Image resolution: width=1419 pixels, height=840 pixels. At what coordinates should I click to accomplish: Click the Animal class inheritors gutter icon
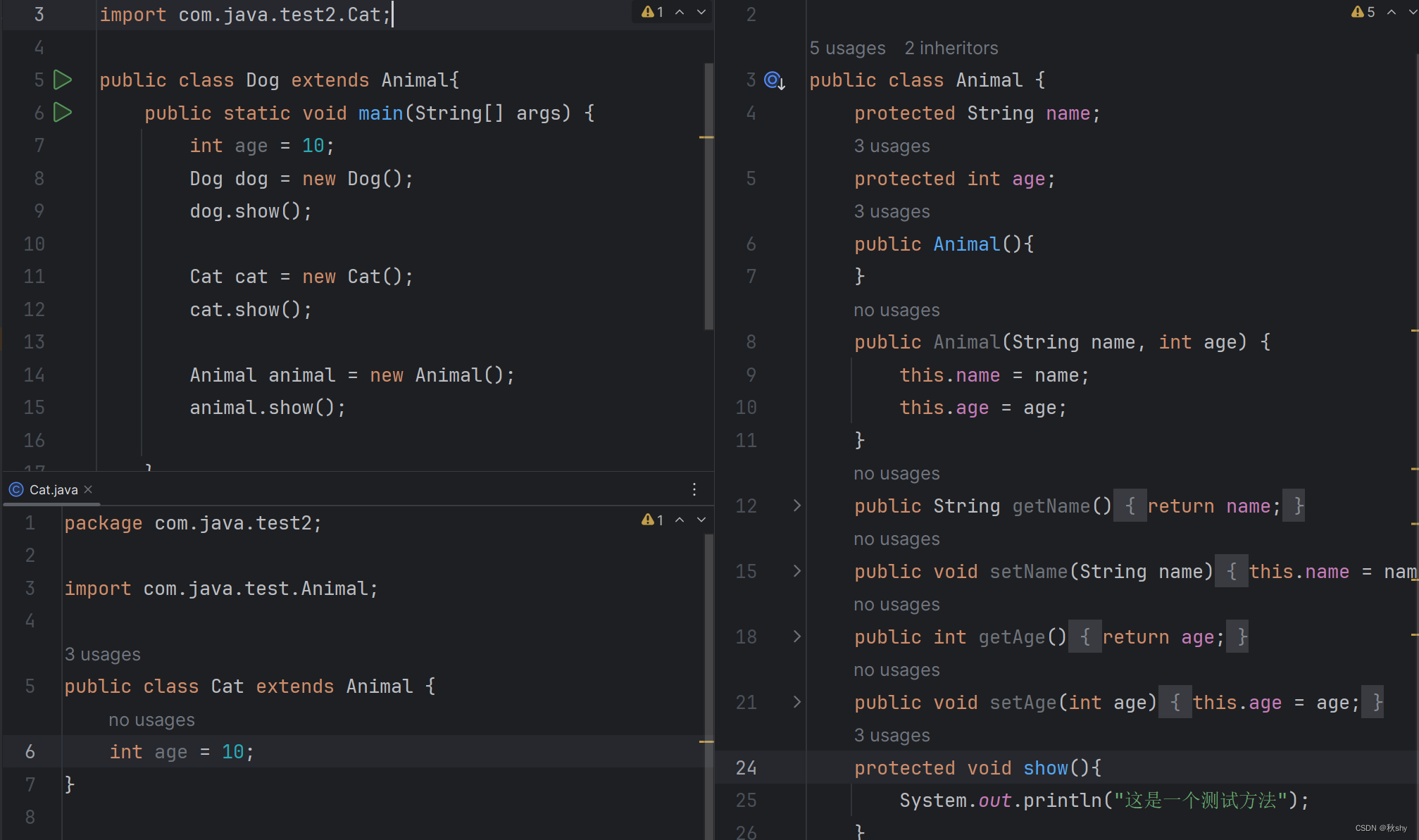(x=775, y=80)
